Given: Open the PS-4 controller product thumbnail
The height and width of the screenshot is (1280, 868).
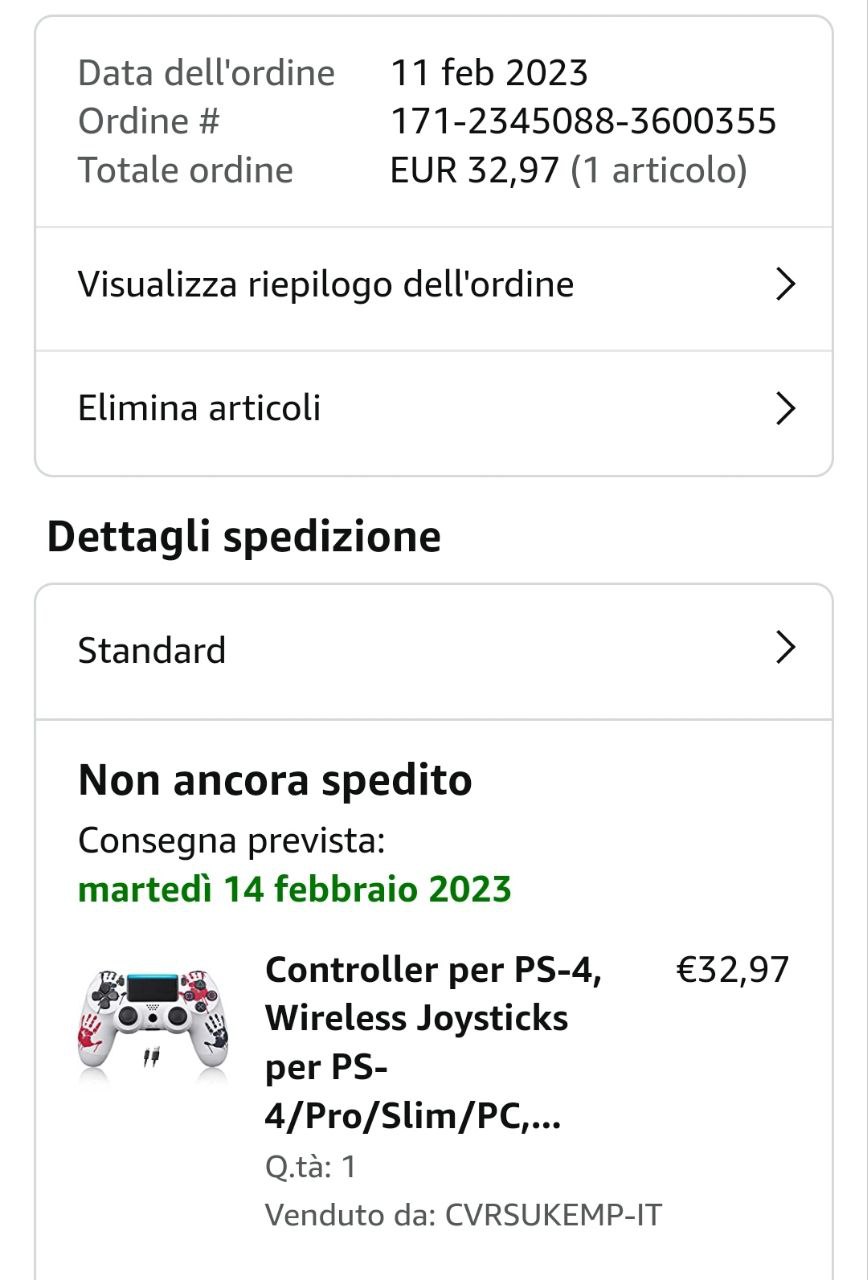Looking at the screenshot, I should pos(152,1020).
